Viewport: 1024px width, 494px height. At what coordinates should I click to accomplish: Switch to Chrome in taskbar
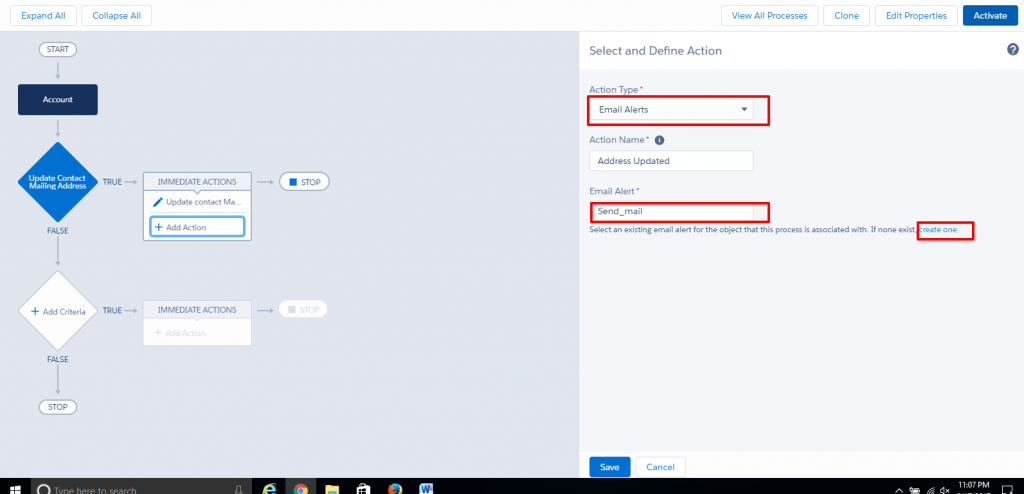(300, 489)
